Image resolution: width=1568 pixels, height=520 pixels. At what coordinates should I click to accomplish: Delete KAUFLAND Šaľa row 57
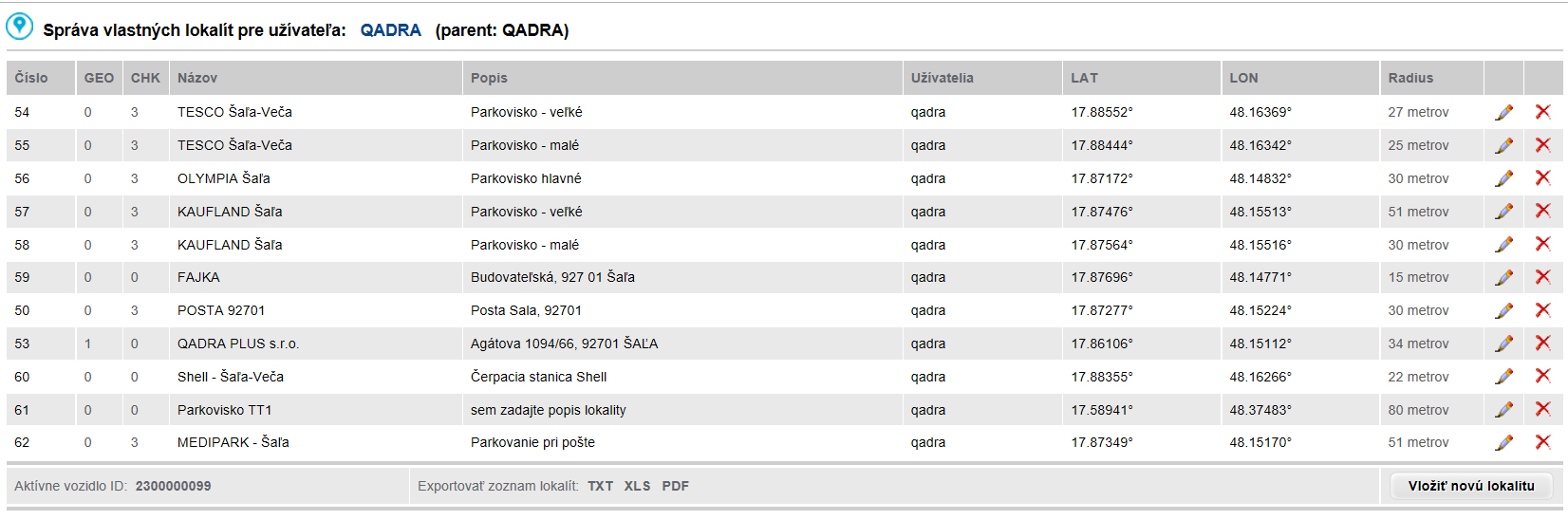click(1542, 211)
